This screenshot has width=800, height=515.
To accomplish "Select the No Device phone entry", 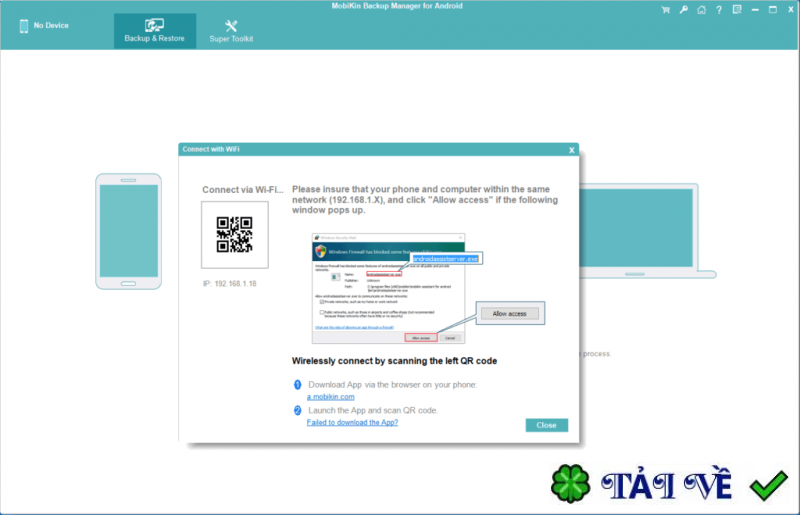I will (x=44, y=26).
